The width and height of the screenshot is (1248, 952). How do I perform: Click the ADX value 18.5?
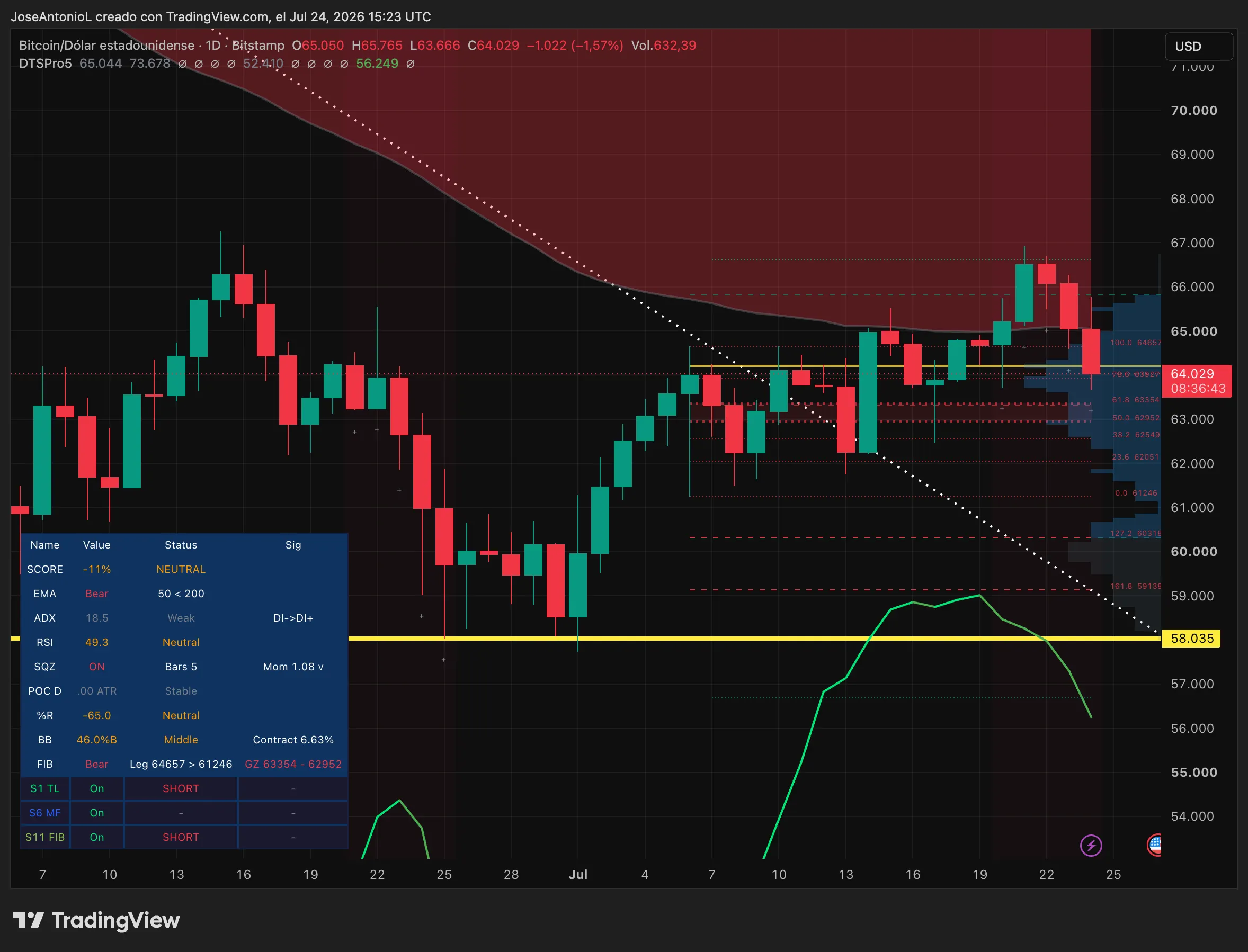click(x=97, y=618)
